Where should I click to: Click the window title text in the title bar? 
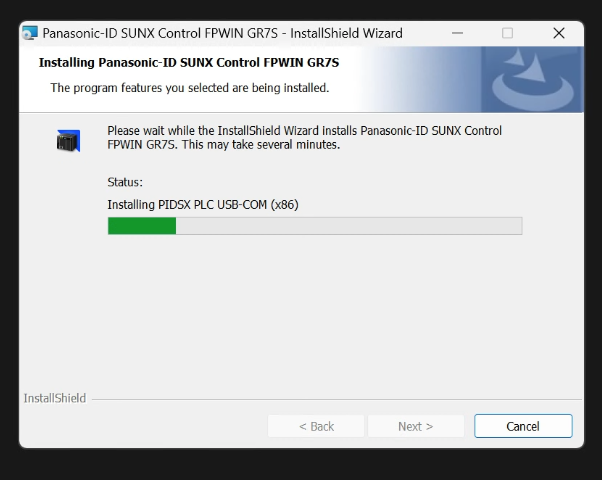(222, 33)
